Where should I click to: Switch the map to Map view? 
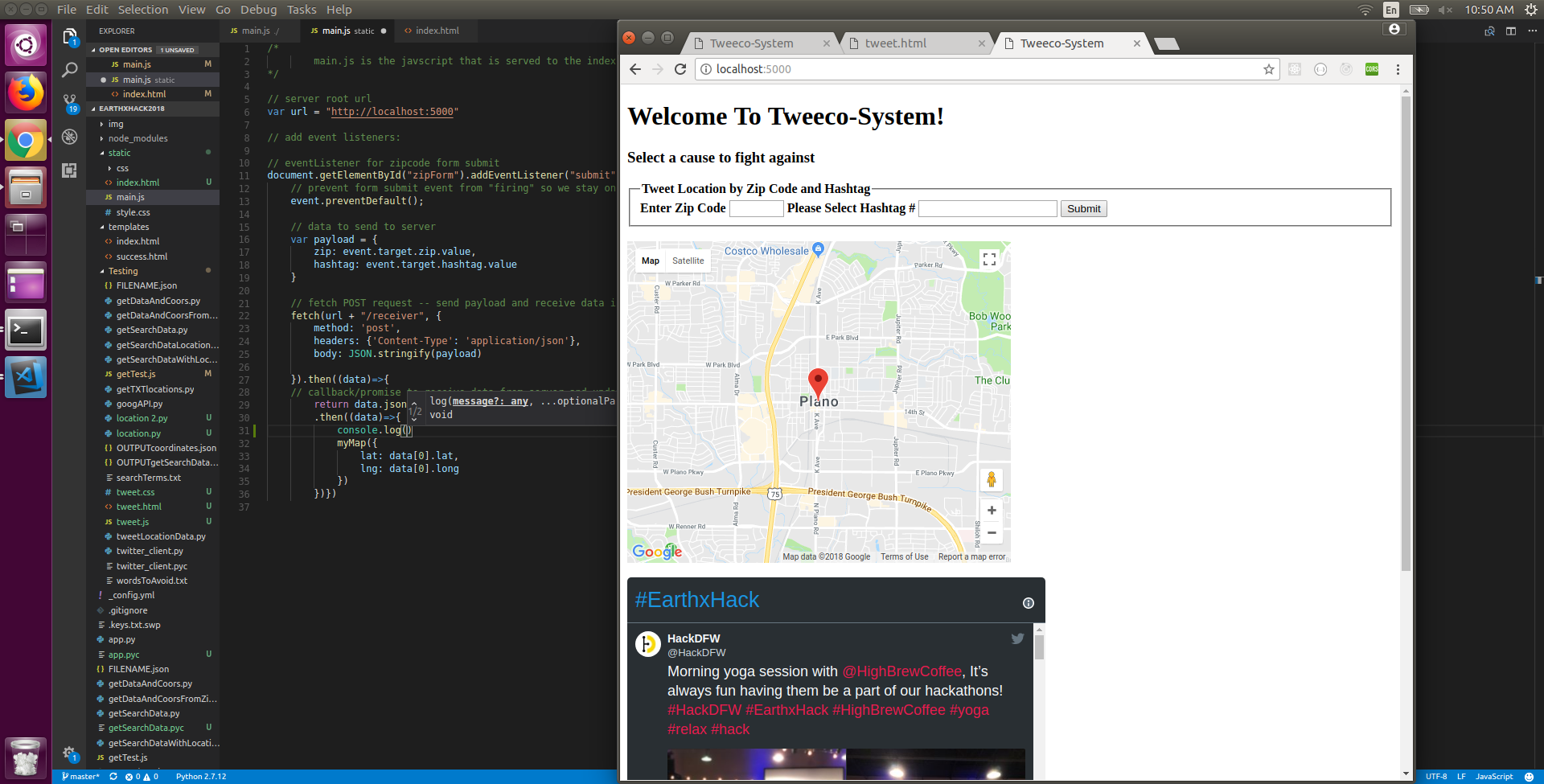651,261
